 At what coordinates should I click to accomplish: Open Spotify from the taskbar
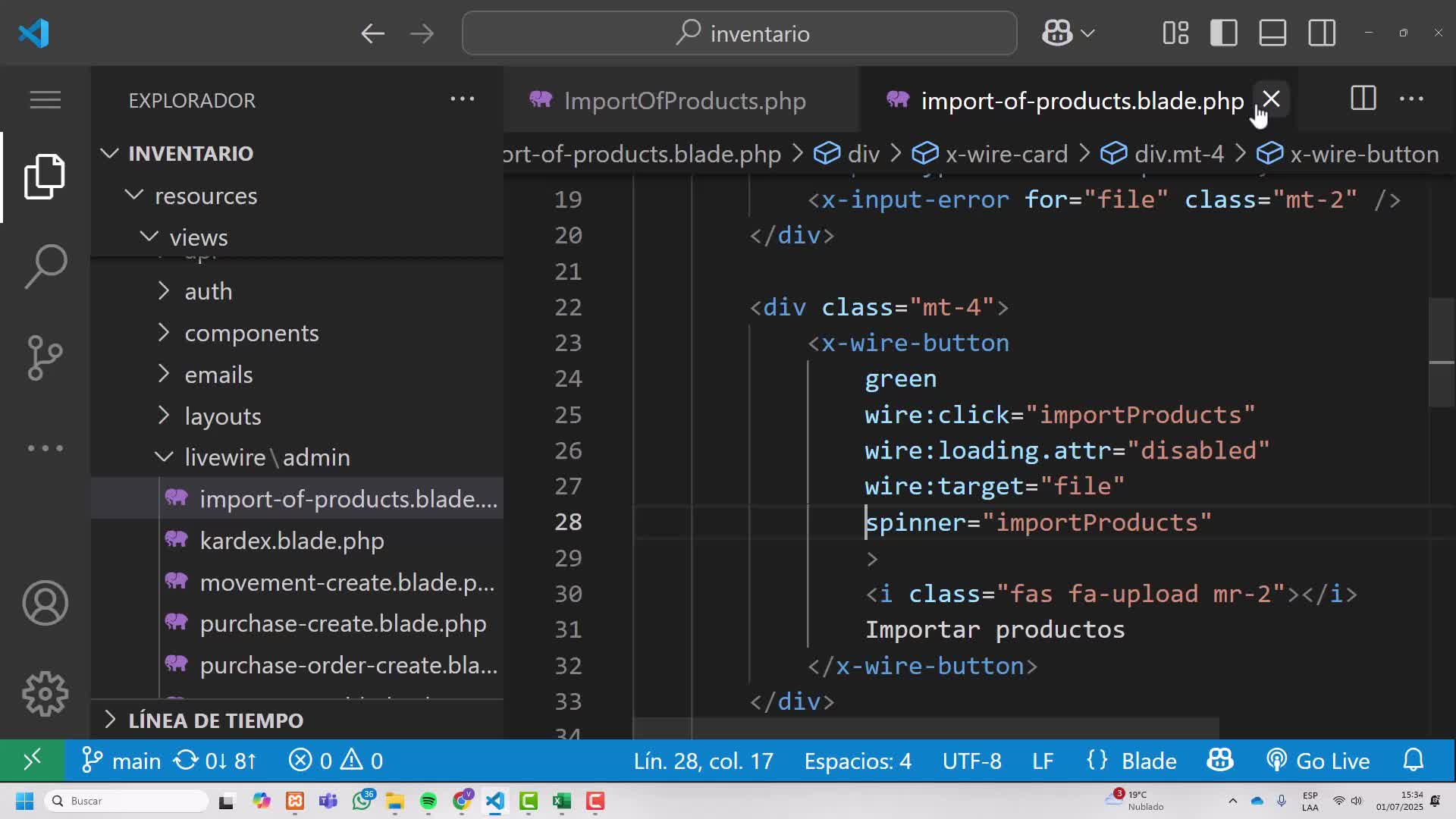point(428,801)
